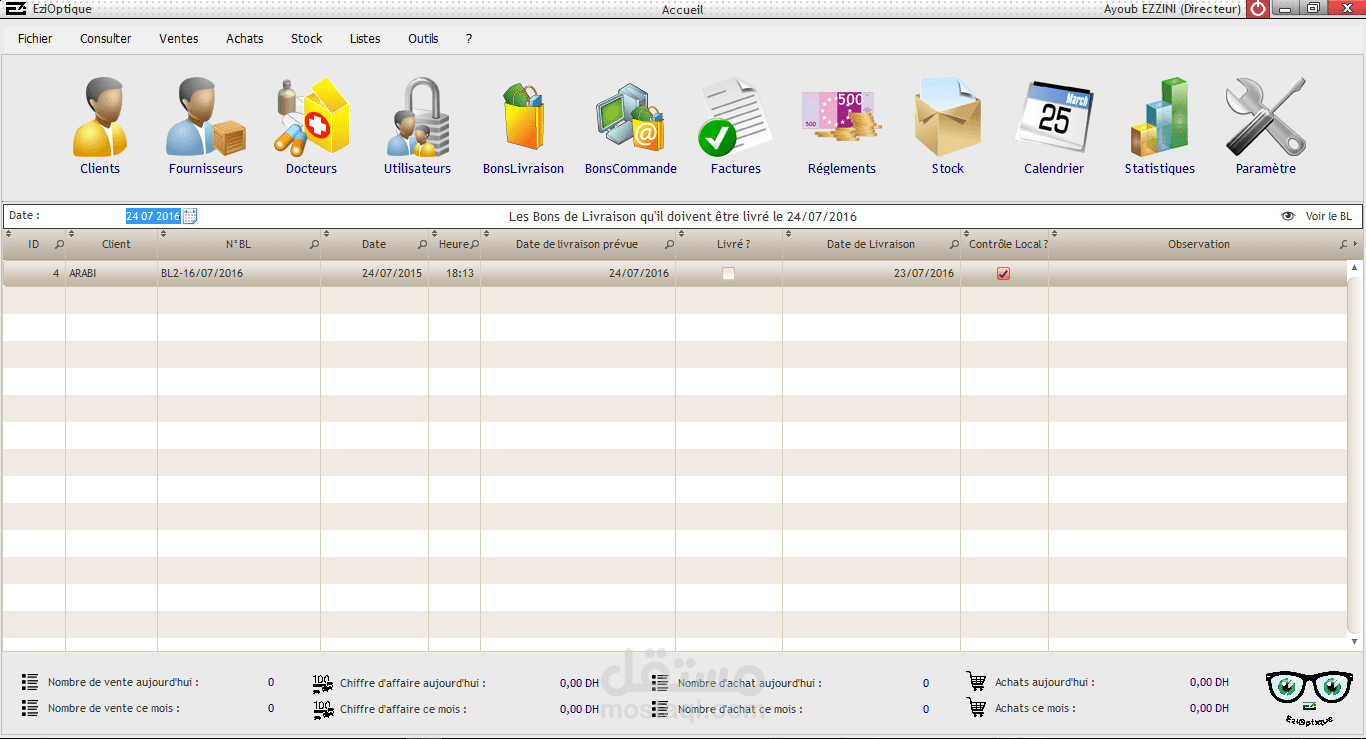
Task: Open the Stock box icon in the toolbar
Action: click(947, 117)
